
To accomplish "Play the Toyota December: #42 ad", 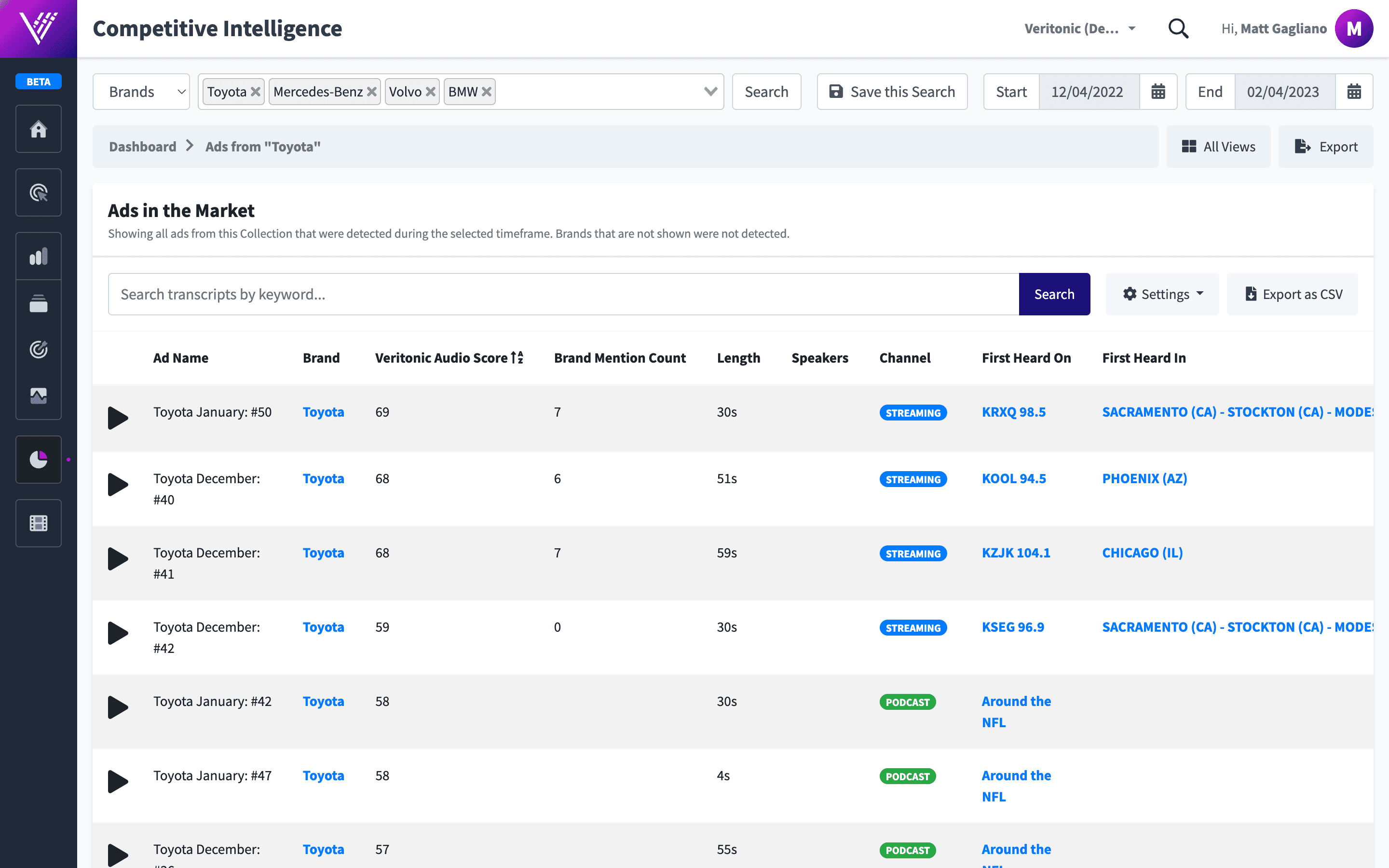I will [118, 633].
